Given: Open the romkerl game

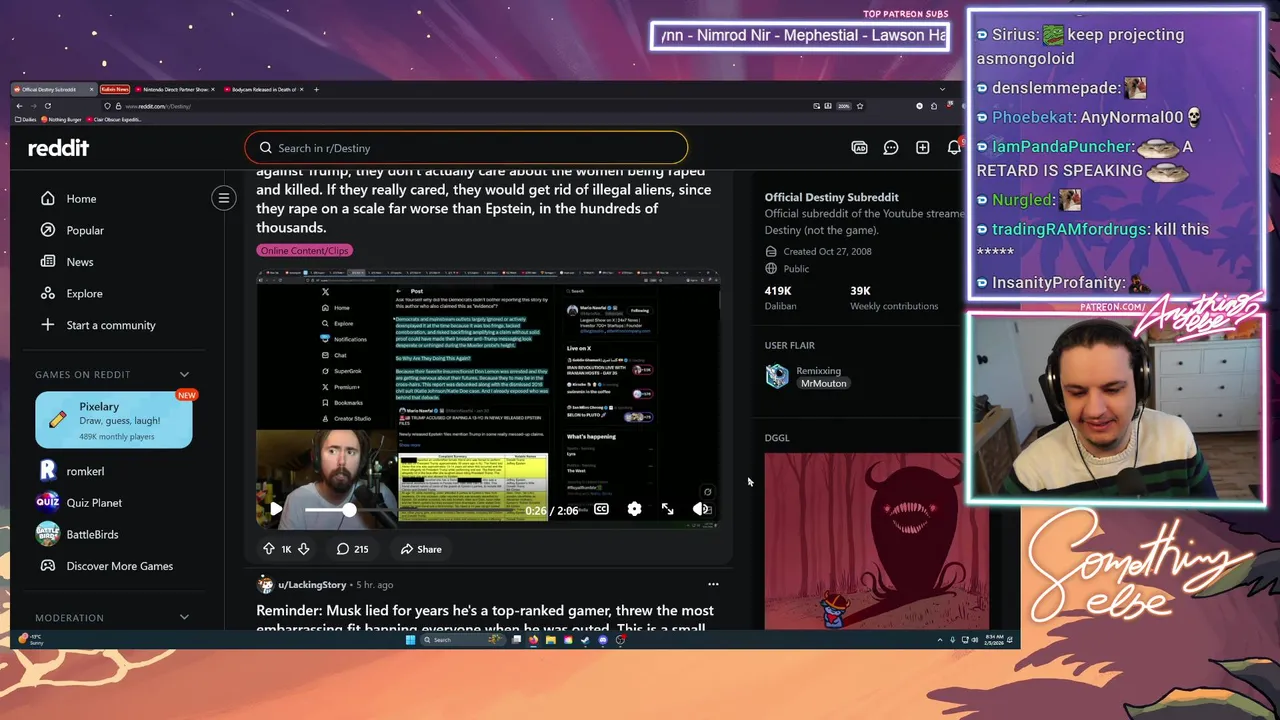Looking at the screenshot, I should coord(85,471).
